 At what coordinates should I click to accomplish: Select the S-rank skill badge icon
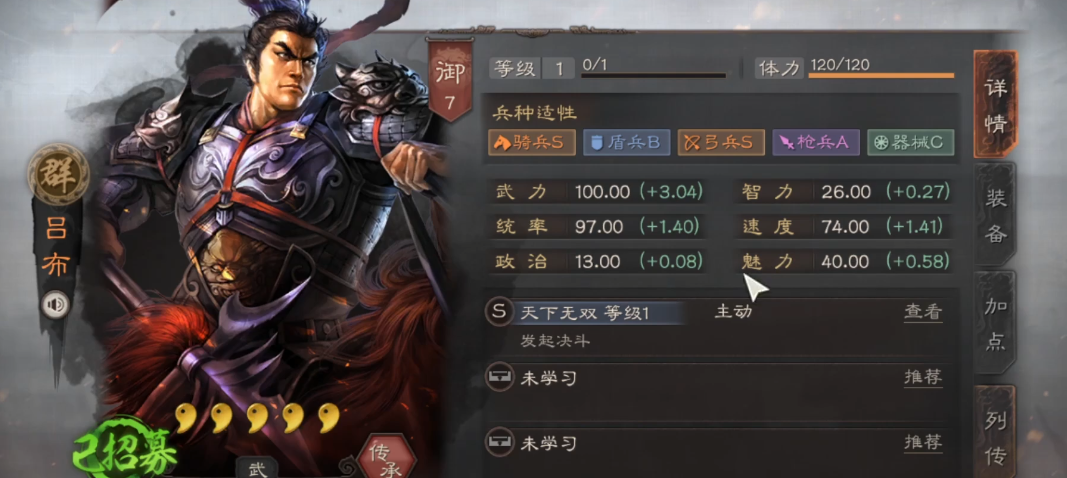pyautogui.click(x=499, y=313)
